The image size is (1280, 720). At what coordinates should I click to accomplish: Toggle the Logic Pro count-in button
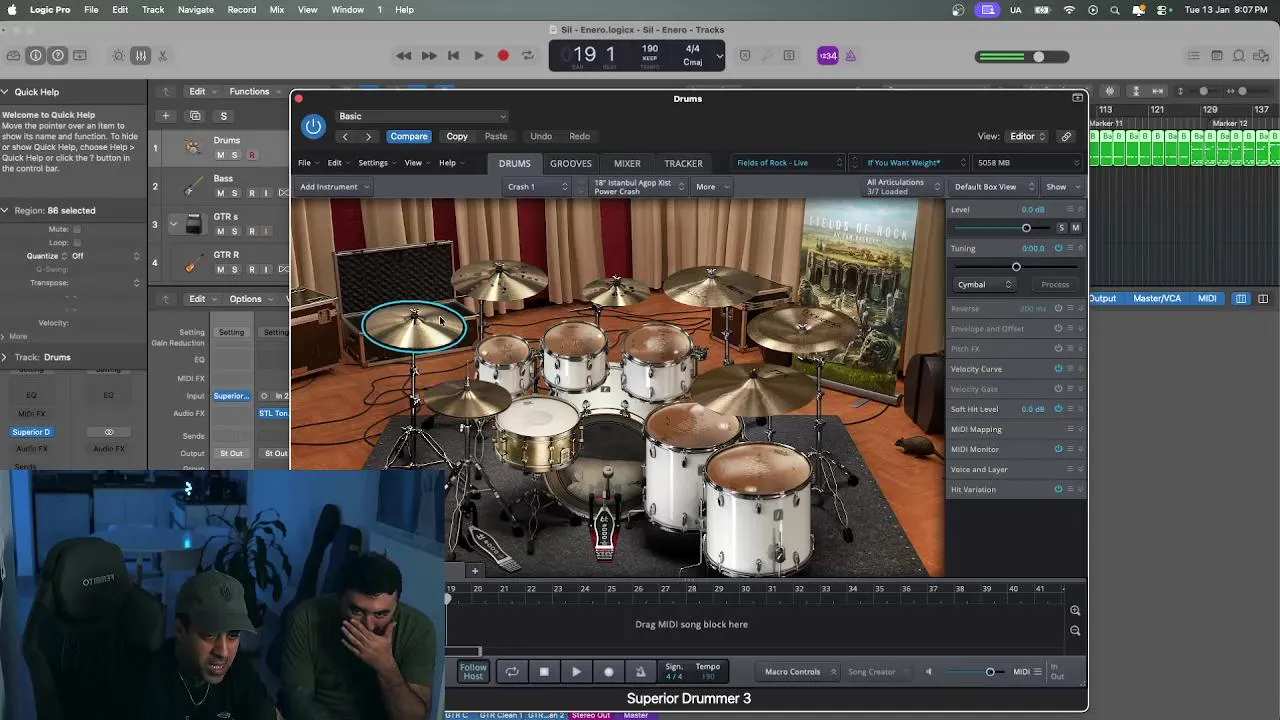coord(828,56)
